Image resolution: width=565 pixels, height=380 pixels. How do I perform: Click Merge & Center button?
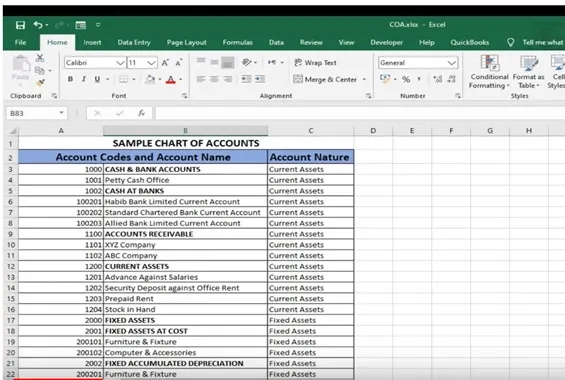[x=325, y=79]
